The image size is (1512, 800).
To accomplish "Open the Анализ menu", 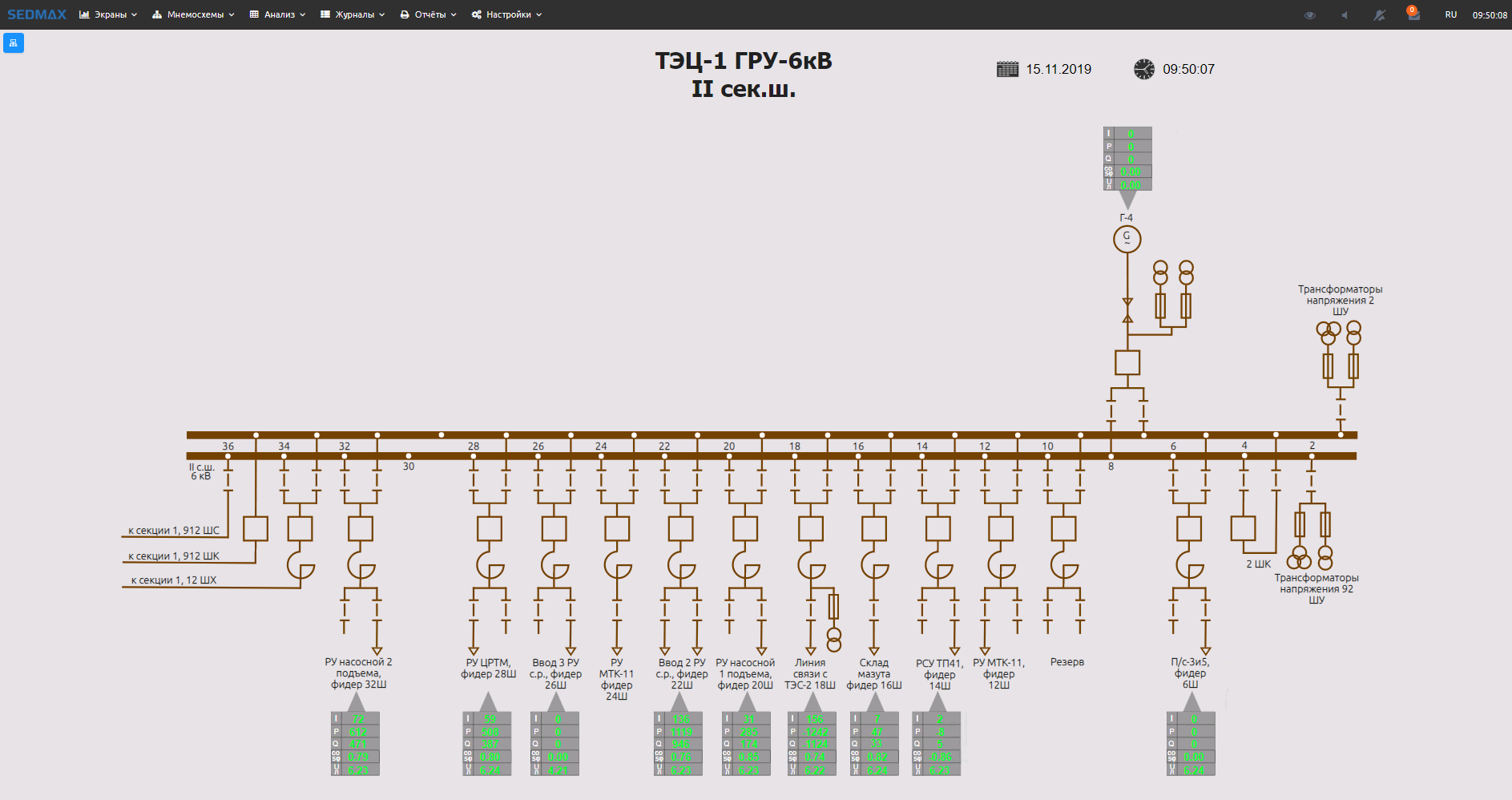I will [x=277, y=14].
